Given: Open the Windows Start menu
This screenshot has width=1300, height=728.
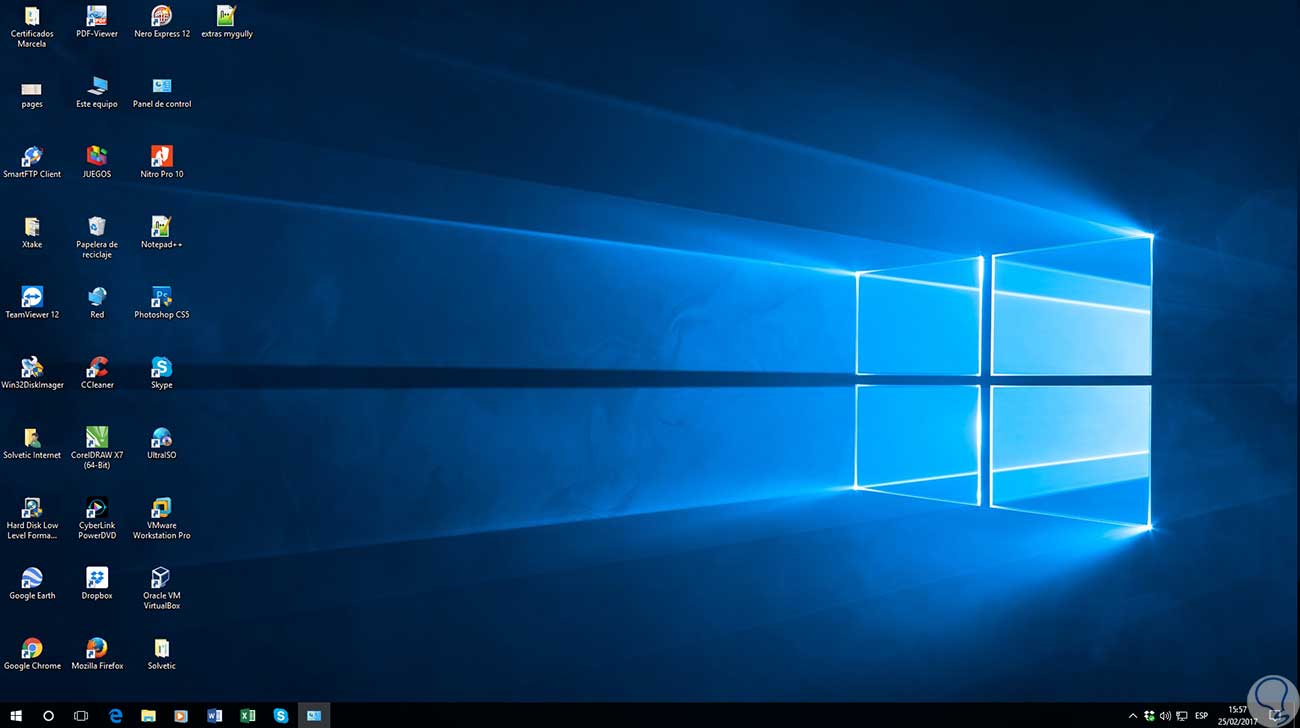Looking at the screenshot, I should tap(16, 716).
